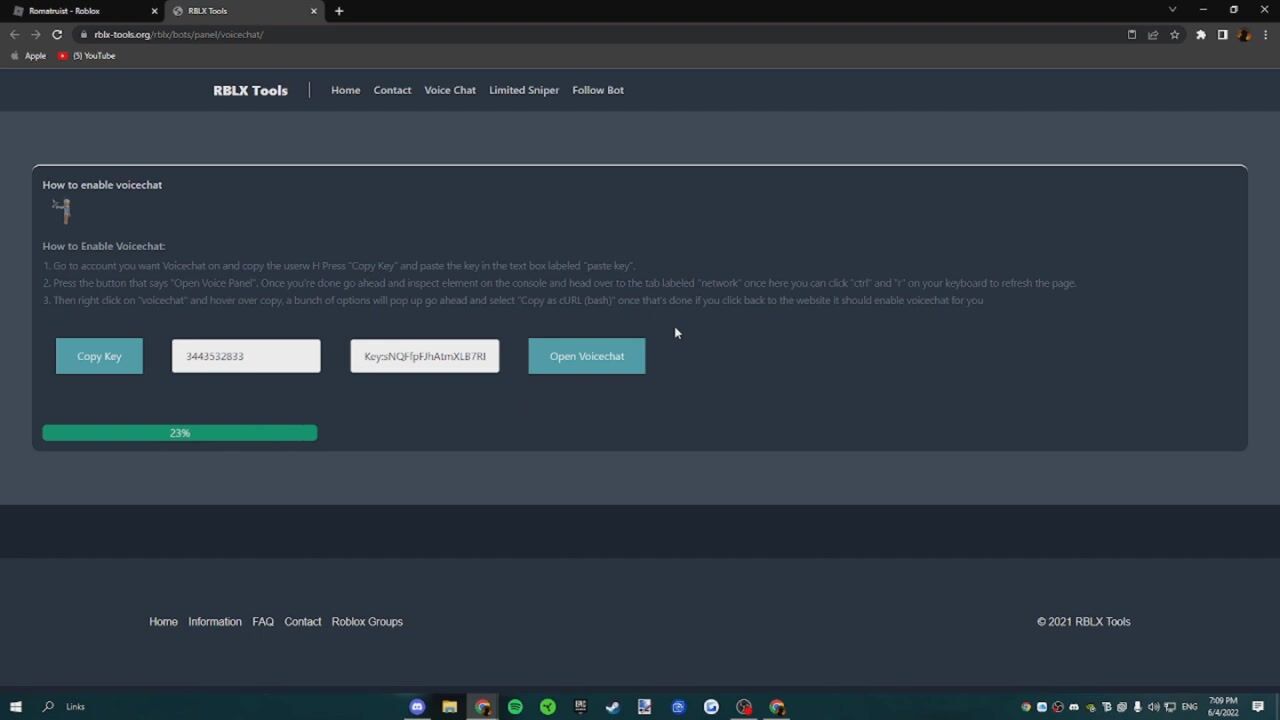Click the browser forward arrow
Image resolution: width=1280 pixels, height=720 pixels.
[x=35, y=34]
